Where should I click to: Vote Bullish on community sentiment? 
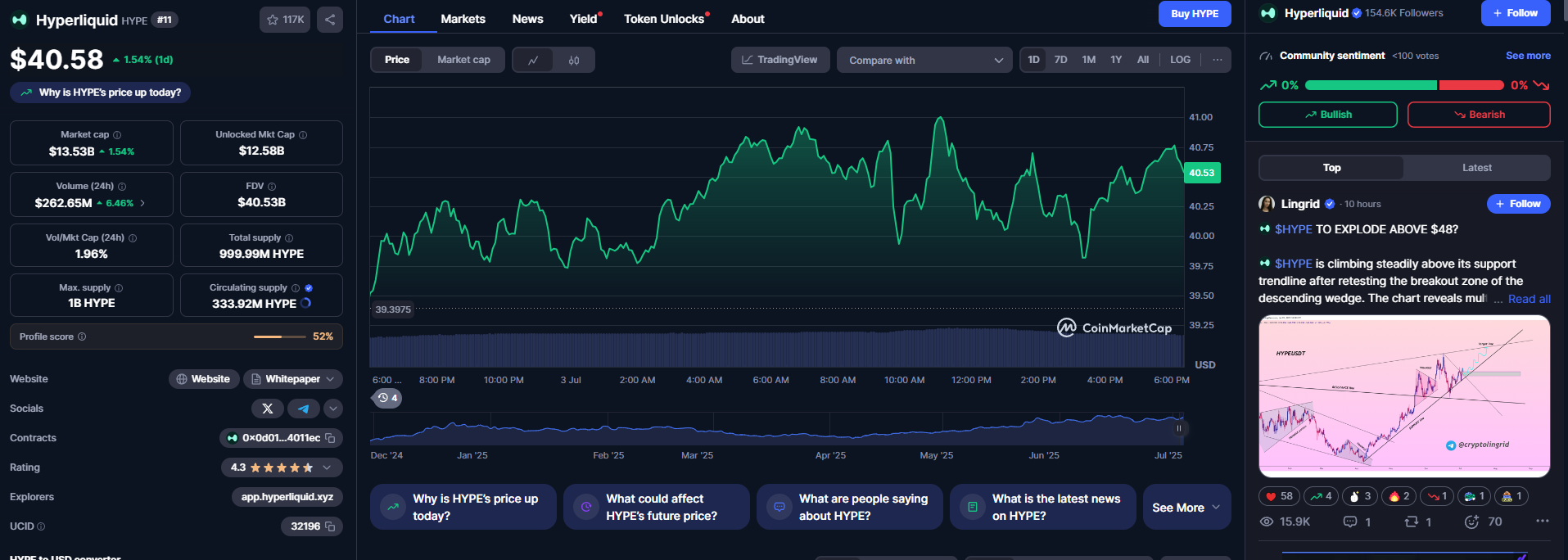[x=1327, y=115]
